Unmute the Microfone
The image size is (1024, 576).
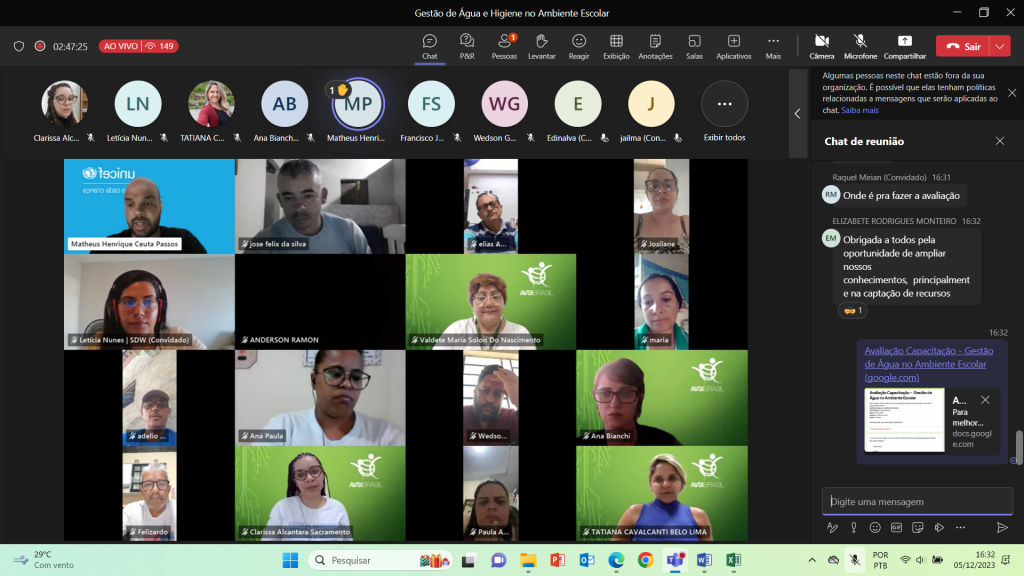point(860,46)
